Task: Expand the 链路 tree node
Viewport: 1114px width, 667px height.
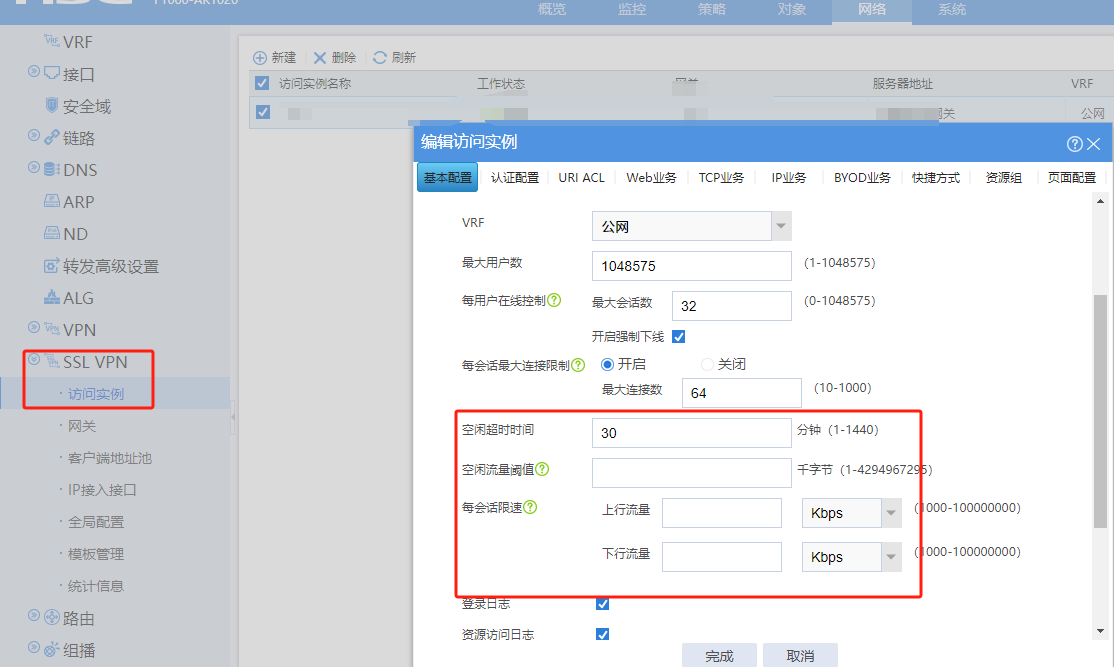Action: point(33,135)
